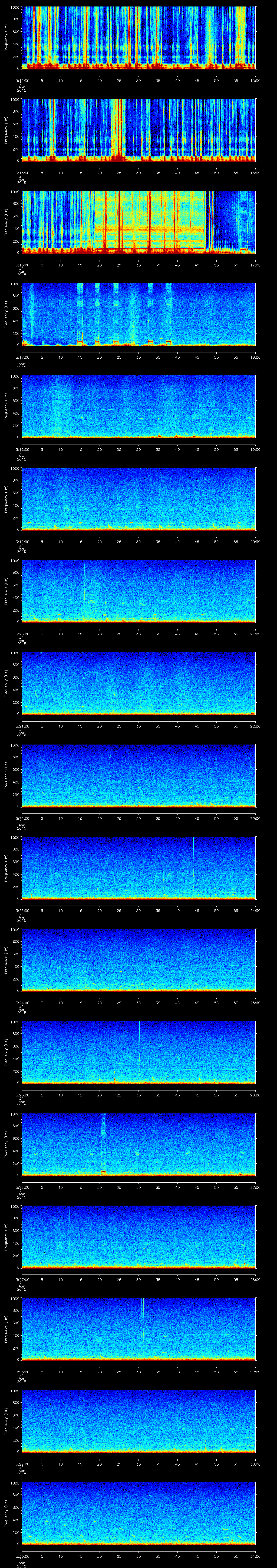Click the 3:28:00 start time label
The height and width of the screenshot is (1568, 277).
pyautogui.click(x=22, y=1371)
